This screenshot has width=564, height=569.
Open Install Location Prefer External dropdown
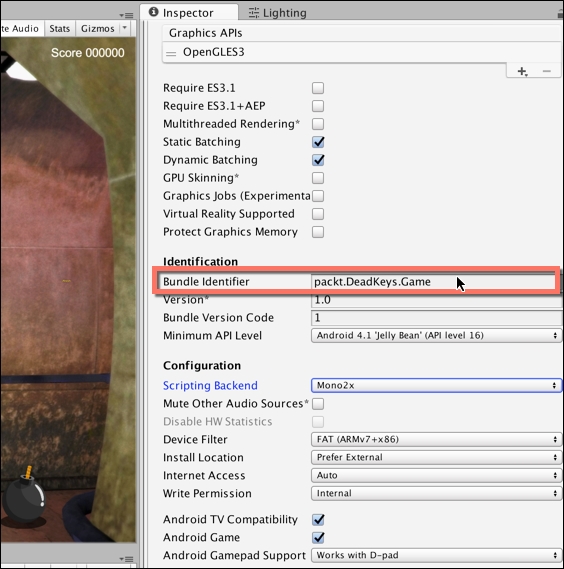pyautogui.click(x=436, y=457)
